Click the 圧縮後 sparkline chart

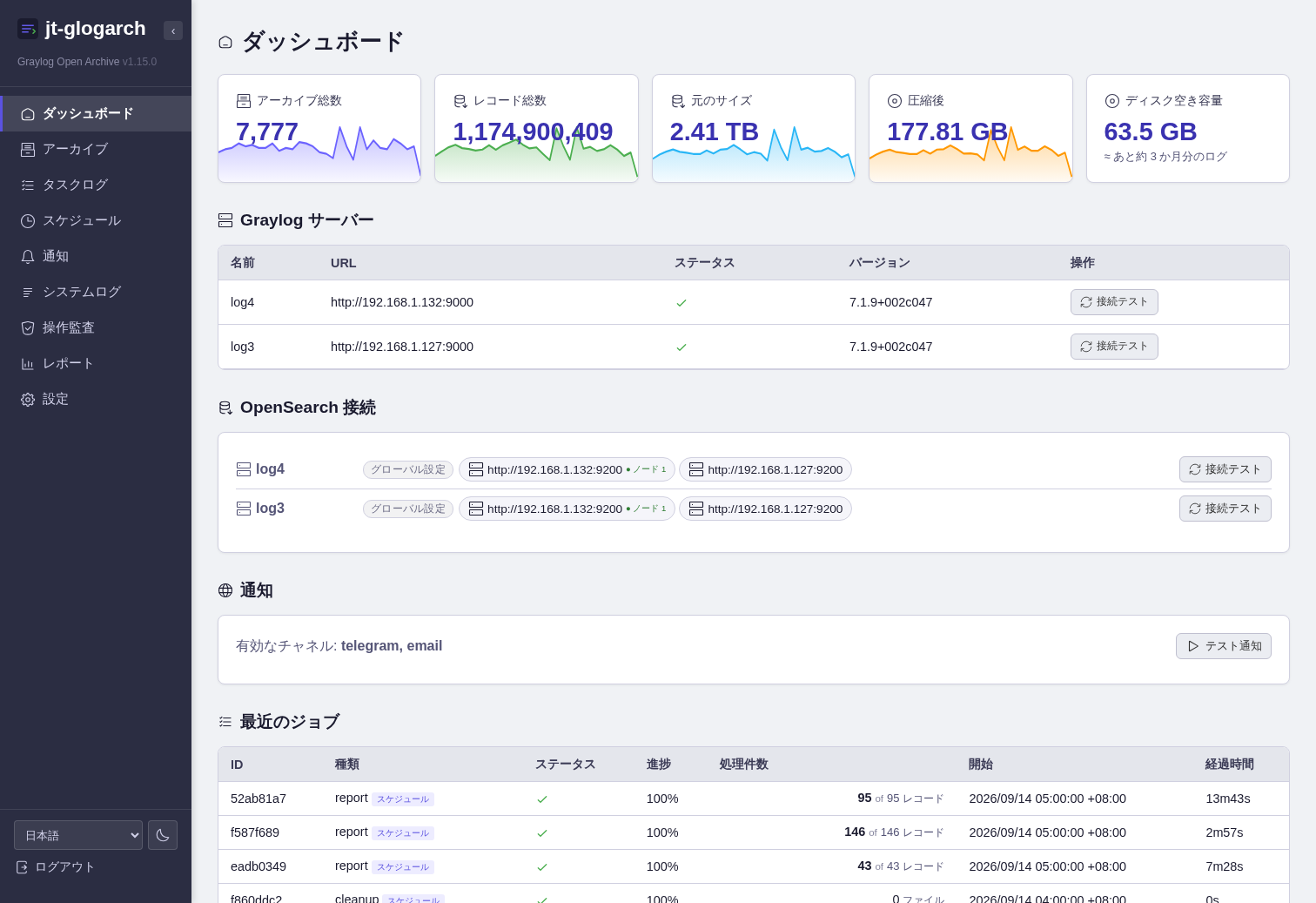[970, 155]
